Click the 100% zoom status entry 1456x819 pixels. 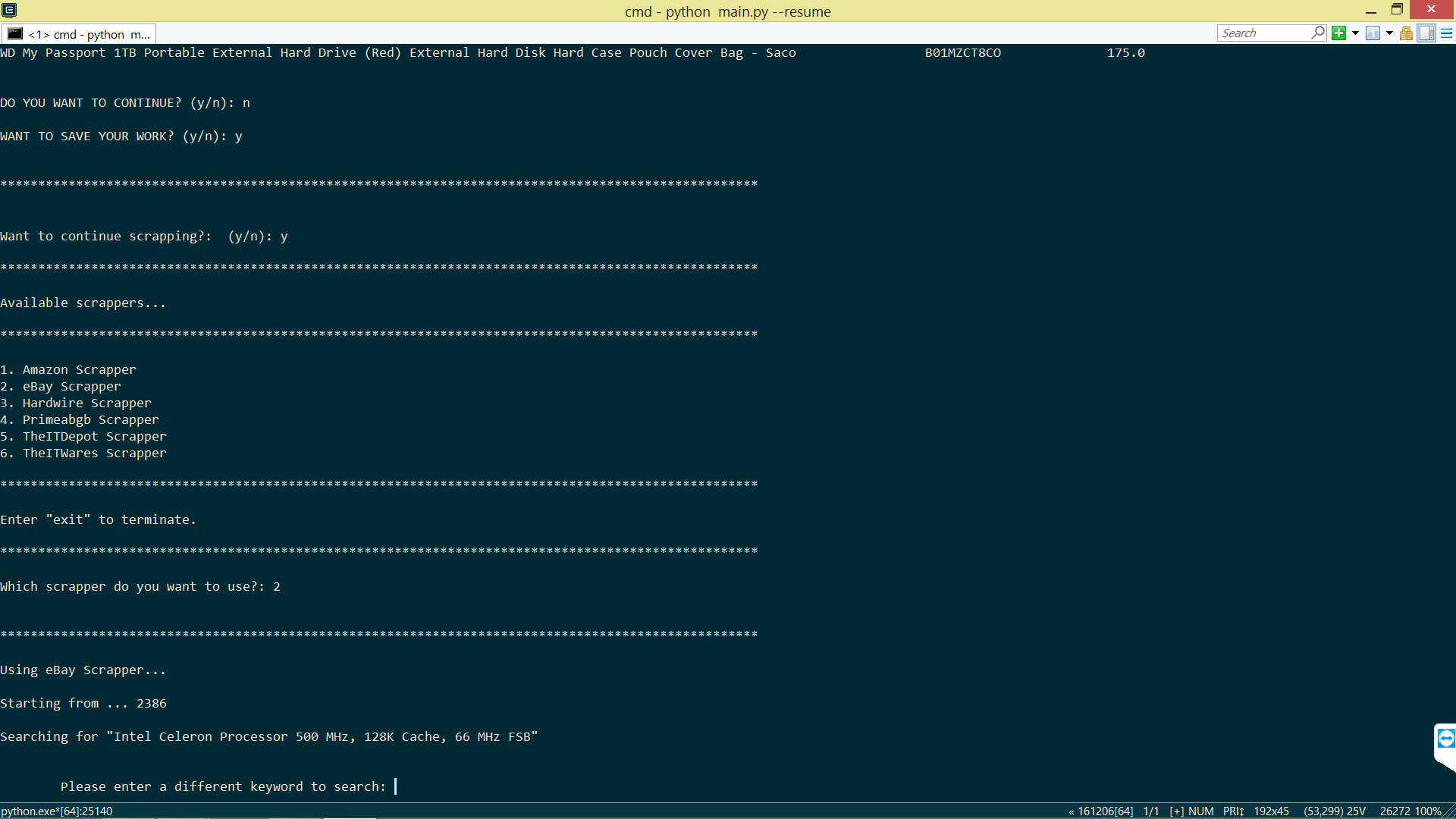pyautogui.click(x=1428, y=811)
